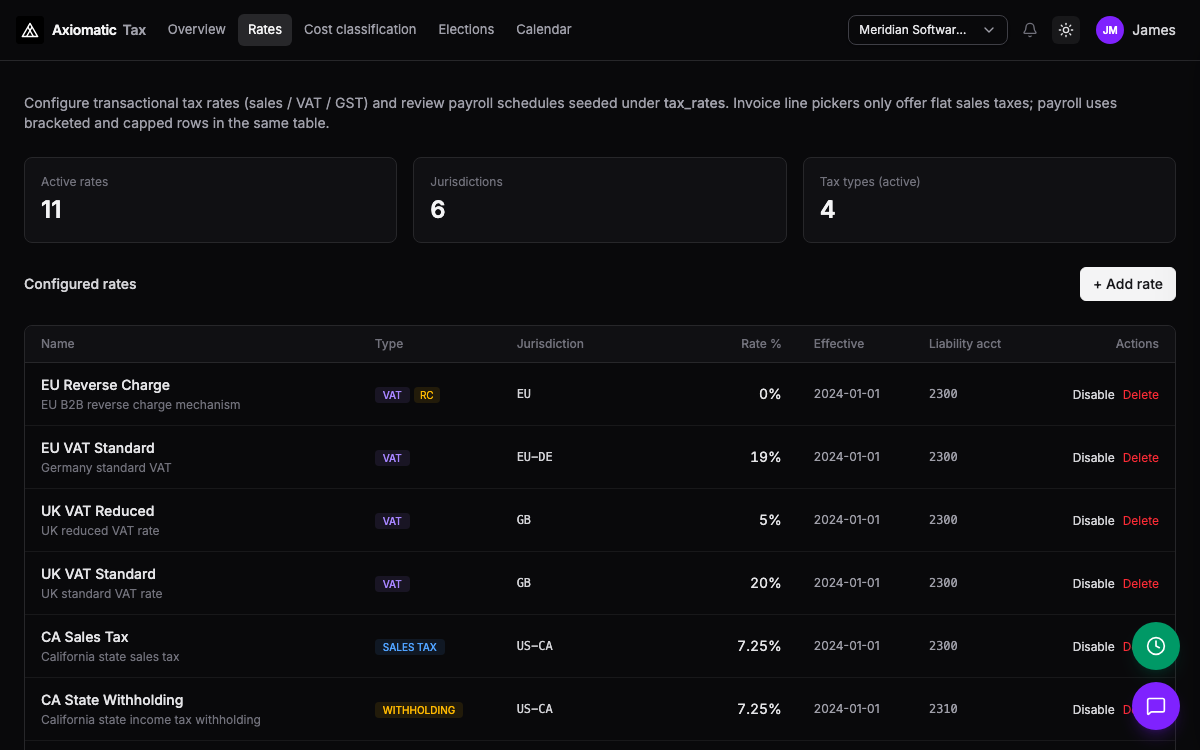Disable the UK VAT Reduced rate
The height and width of the screenshot is (750, 1200).
[x=1093, y=521]
